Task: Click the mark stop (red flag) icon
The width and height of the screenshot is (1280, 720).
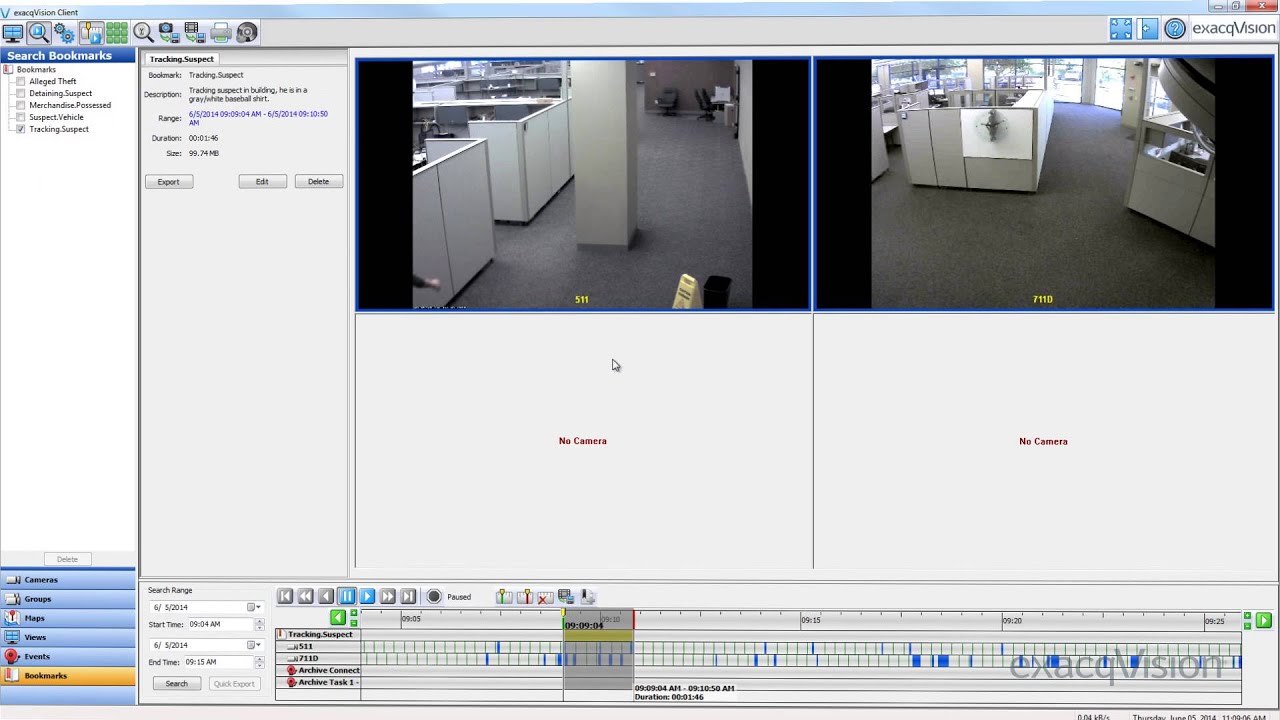Action: point(524,596)
